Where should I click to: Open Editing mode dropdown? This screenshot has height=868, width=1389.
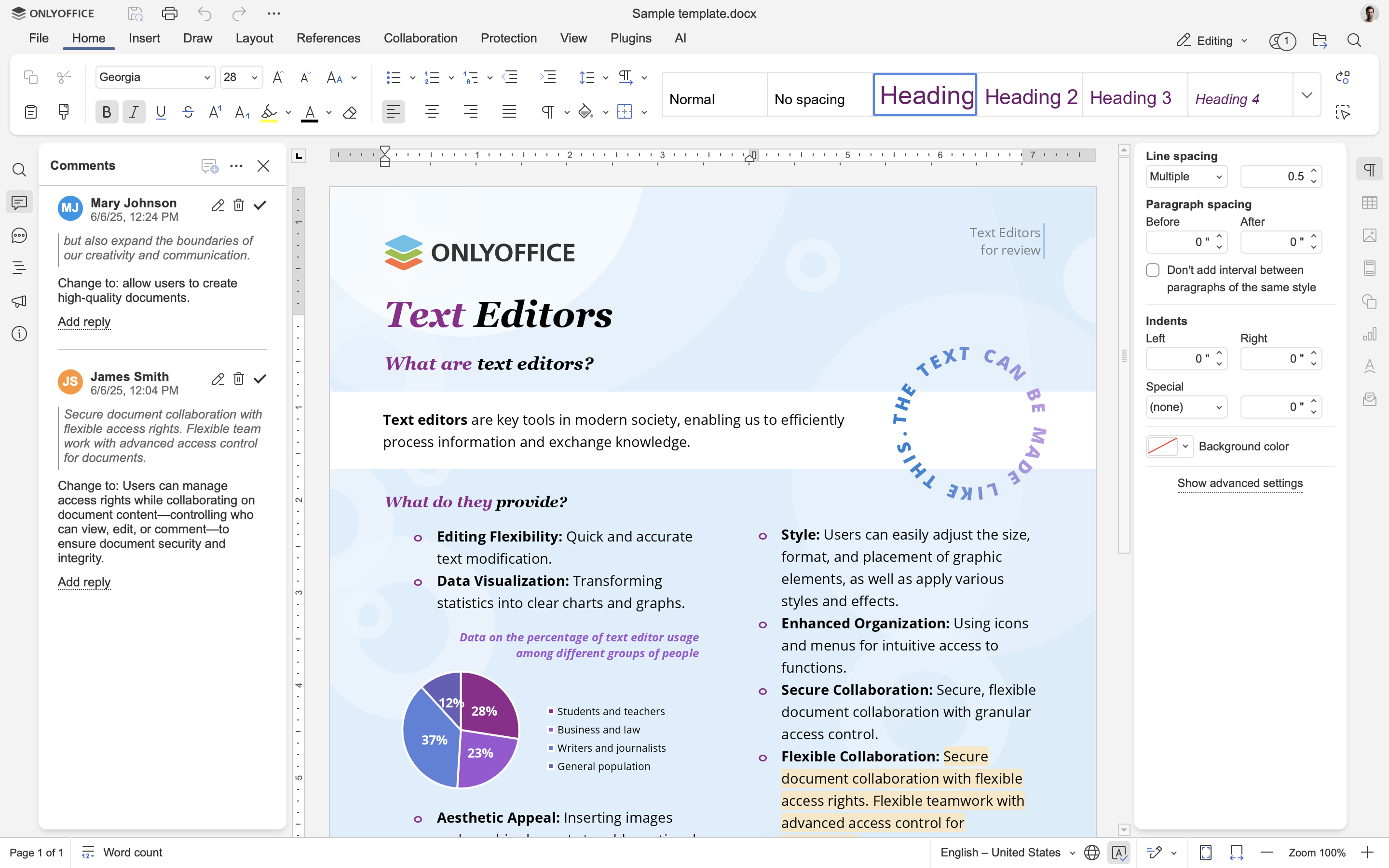(x=1213, y=41)
